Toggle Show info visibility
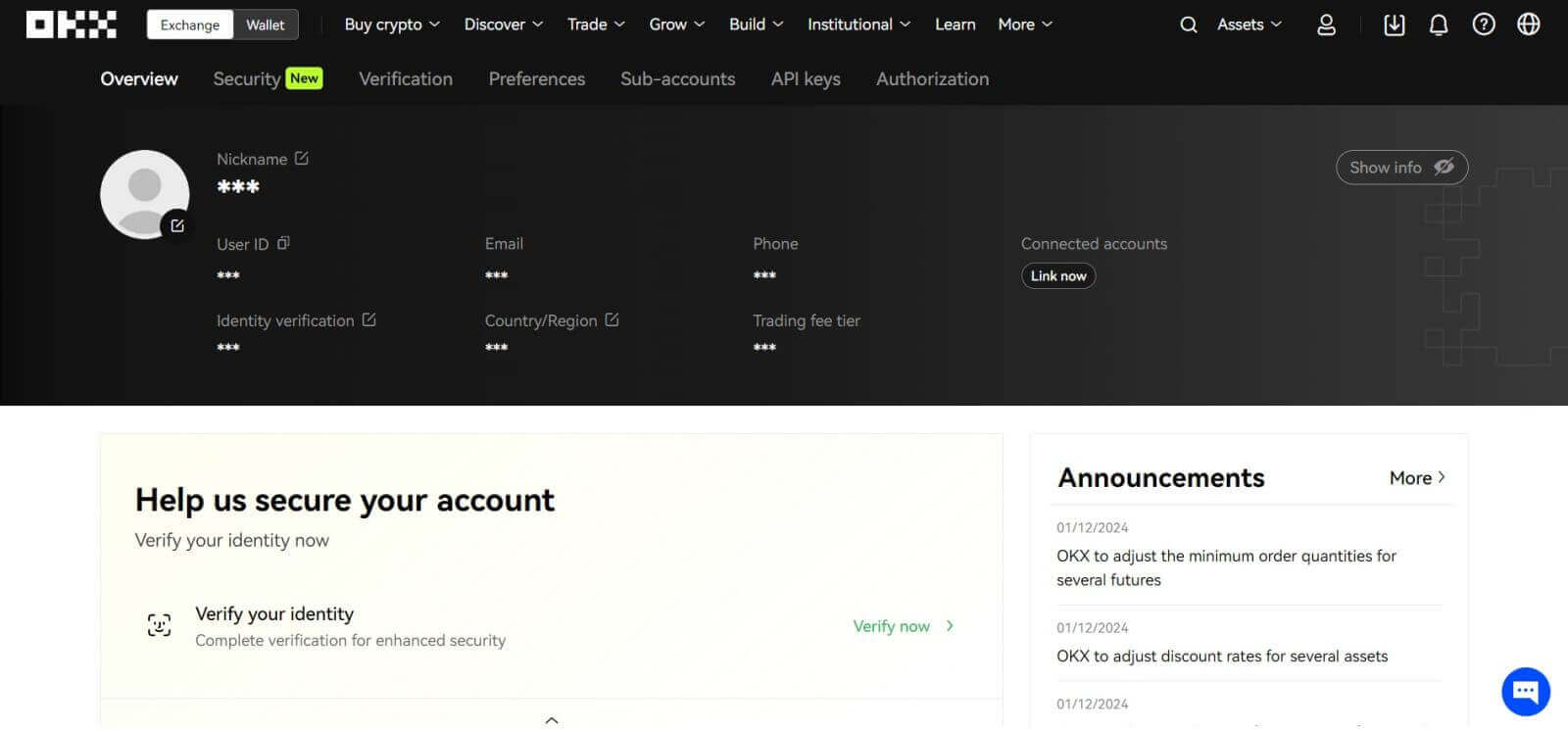 click(1400, 168)
